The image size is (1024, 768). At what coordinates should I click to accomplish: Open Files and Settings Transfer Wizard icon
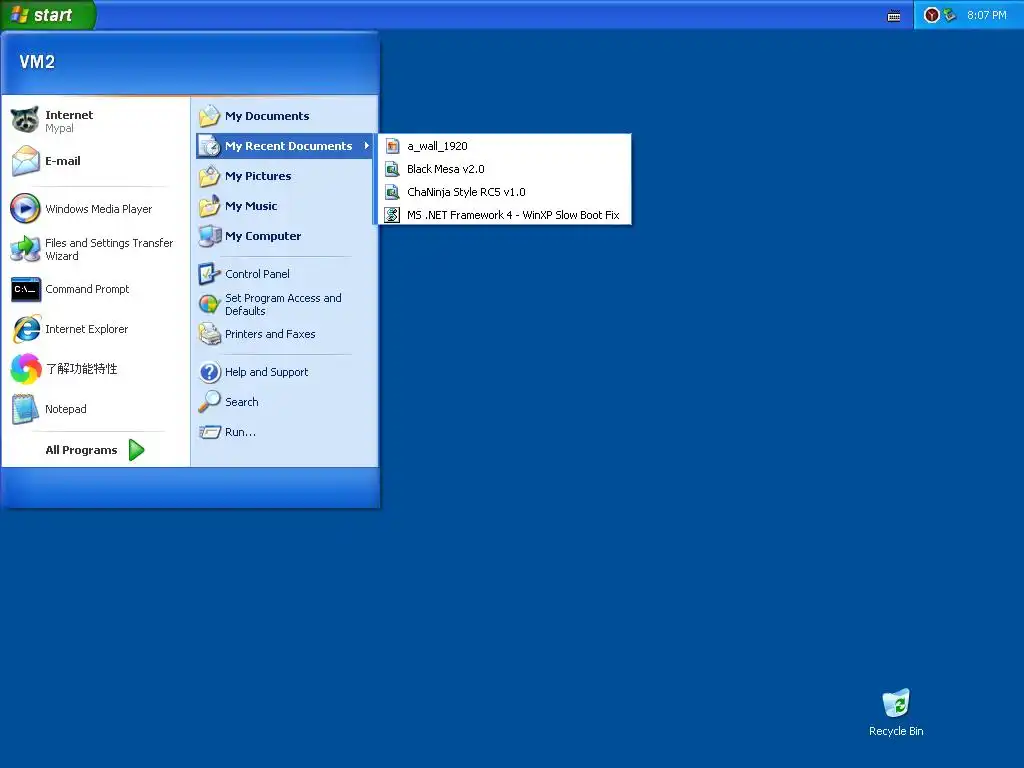[25, 249]
